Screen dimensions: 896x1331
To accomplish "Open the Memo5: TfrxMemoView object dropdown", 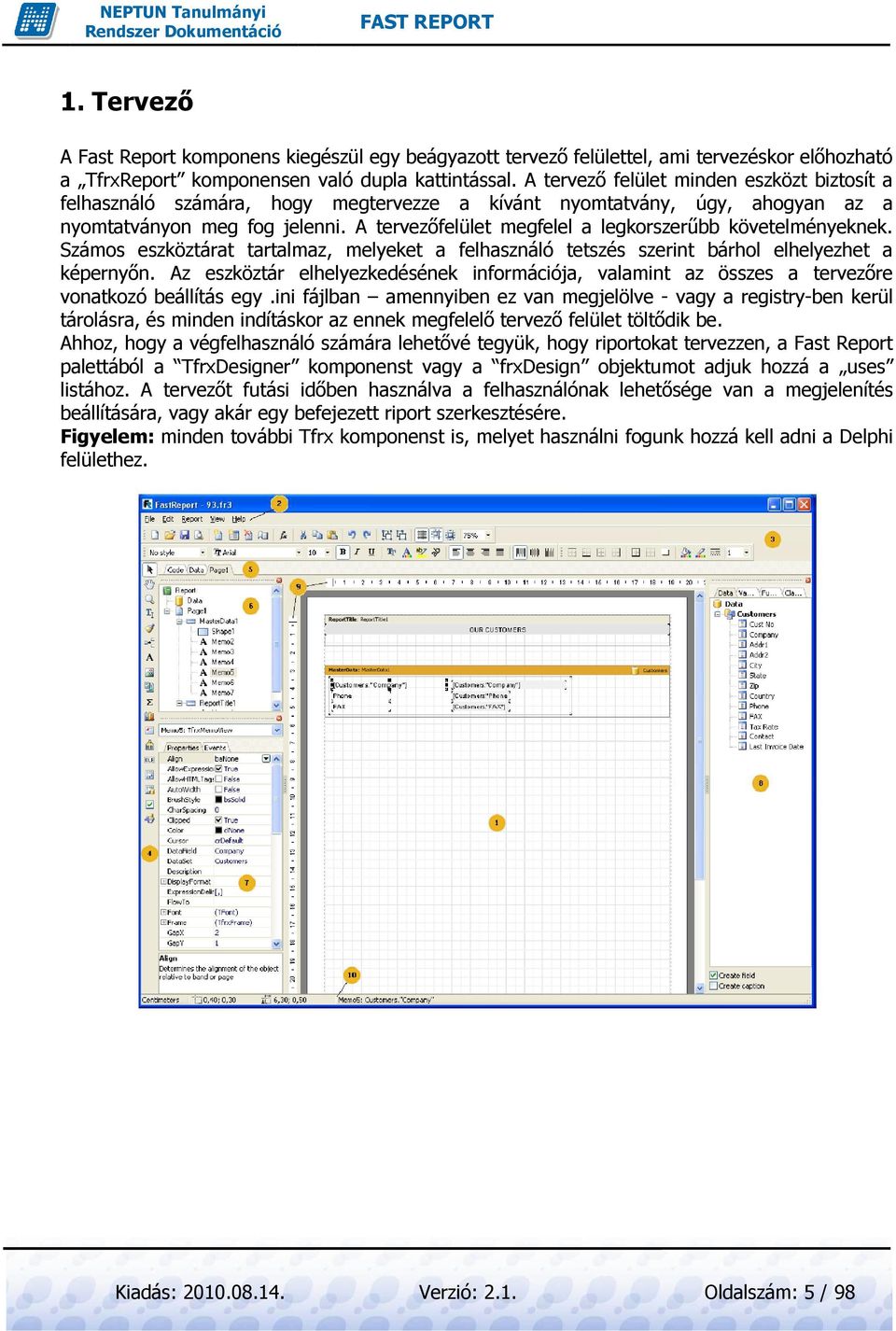I will tap(276, 730).
